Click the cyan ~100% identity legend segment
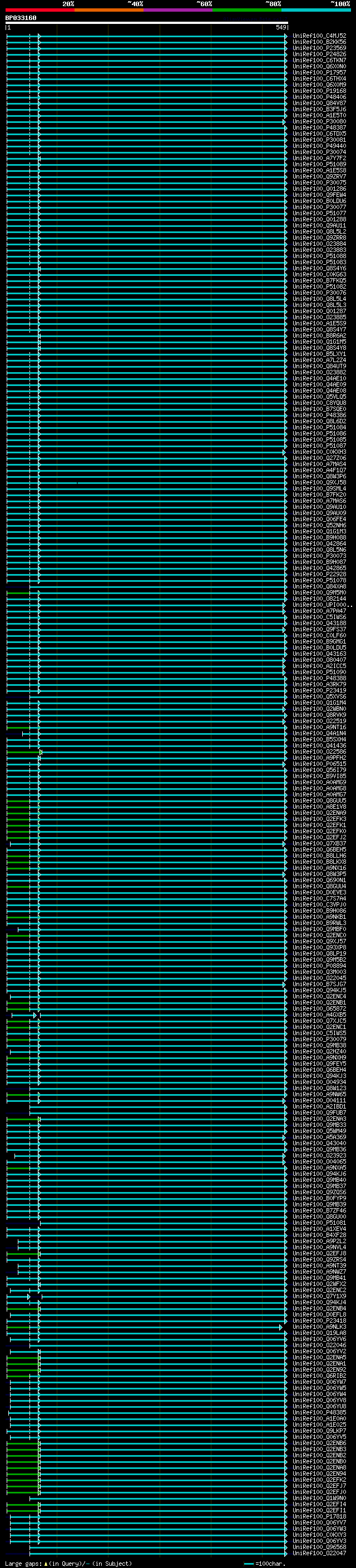 pos(316,10)
